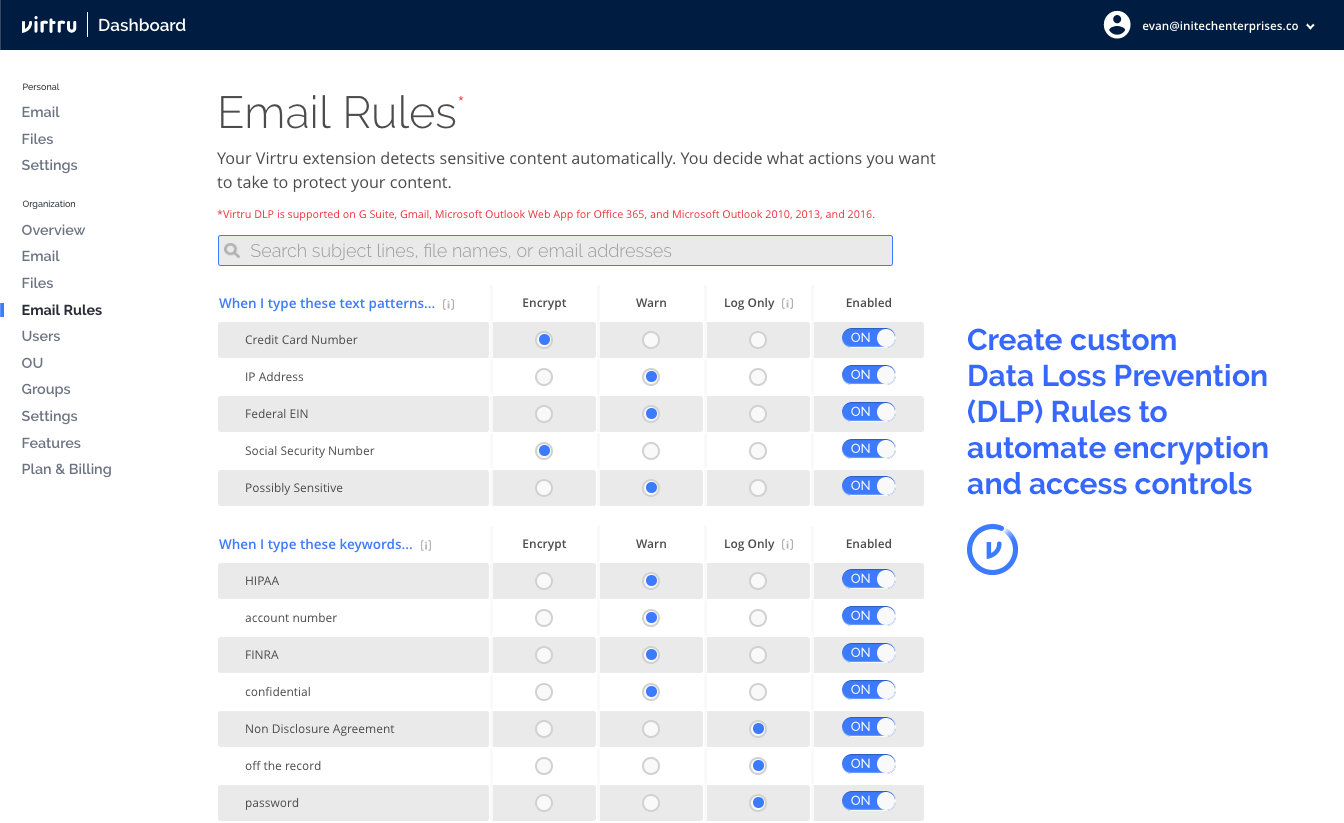Open Organization Email in sidebar
Viewport: 1344px width, 823px height.
41,256
